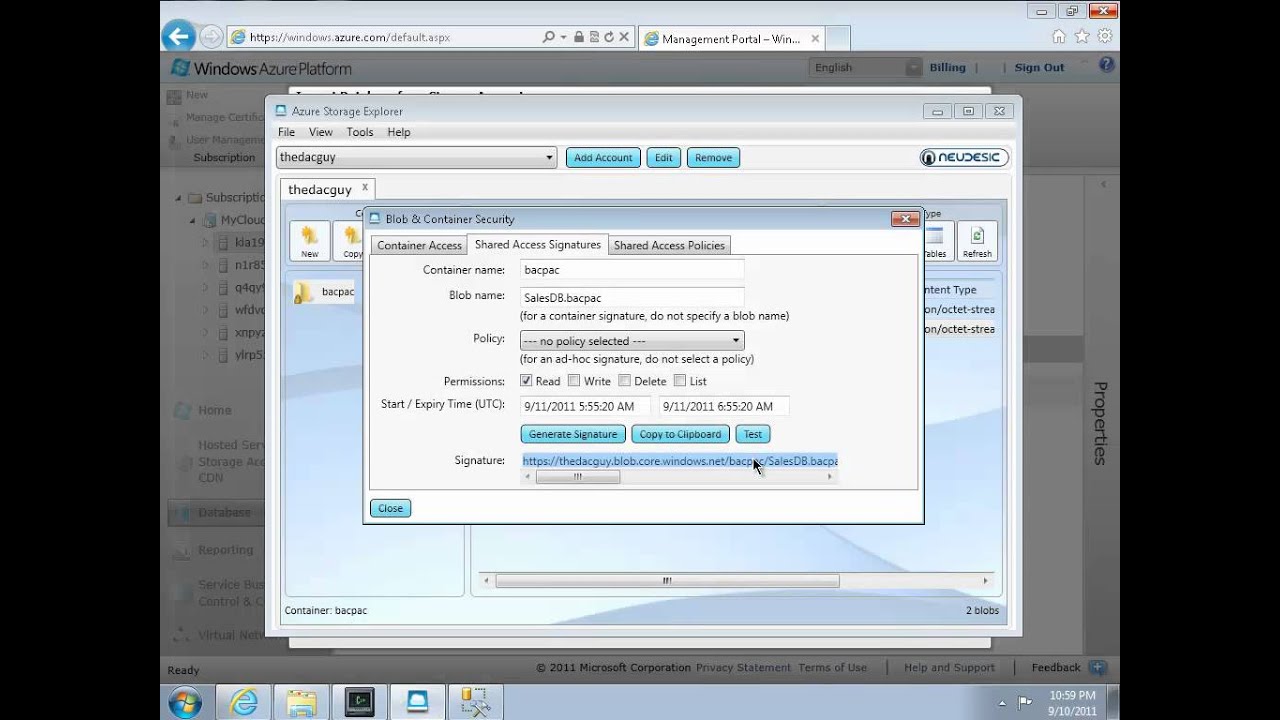Screen dimensions: 1280x720
Task: Open the command prompt taskbar icon
Action: (359, 702)
